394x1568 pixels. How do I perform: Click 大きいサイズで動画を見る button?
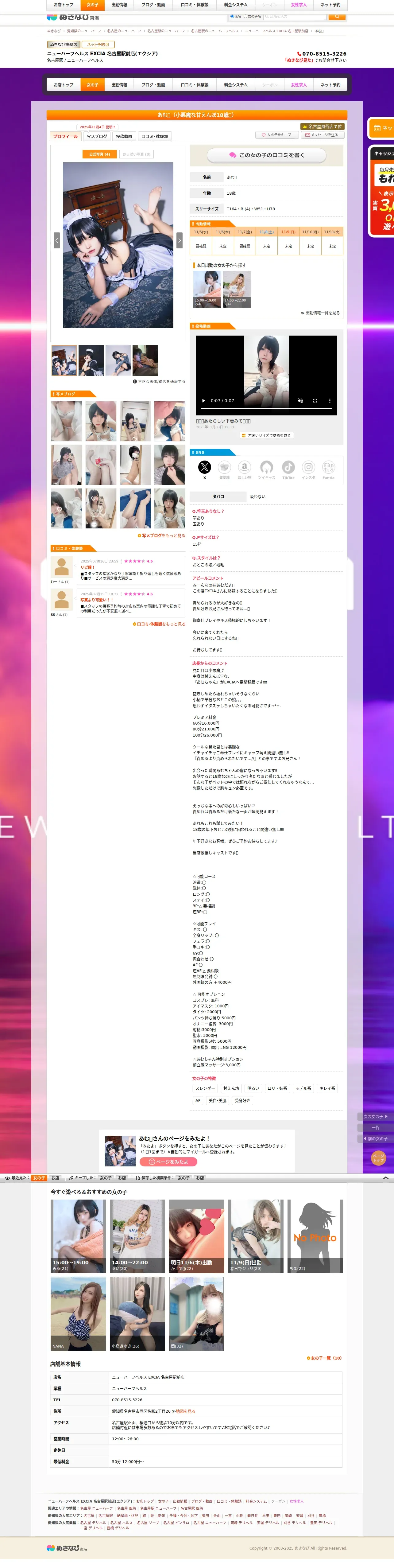pyautogui.click(x=267, y=435)
